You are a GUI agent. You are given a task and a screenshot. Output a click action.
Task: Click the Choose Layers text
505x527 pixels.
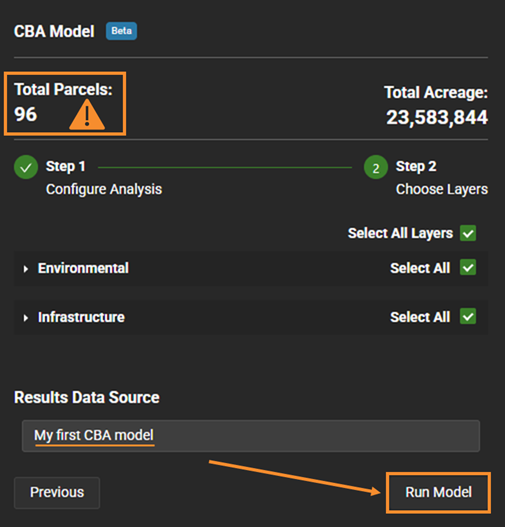[x=442, y=189]
